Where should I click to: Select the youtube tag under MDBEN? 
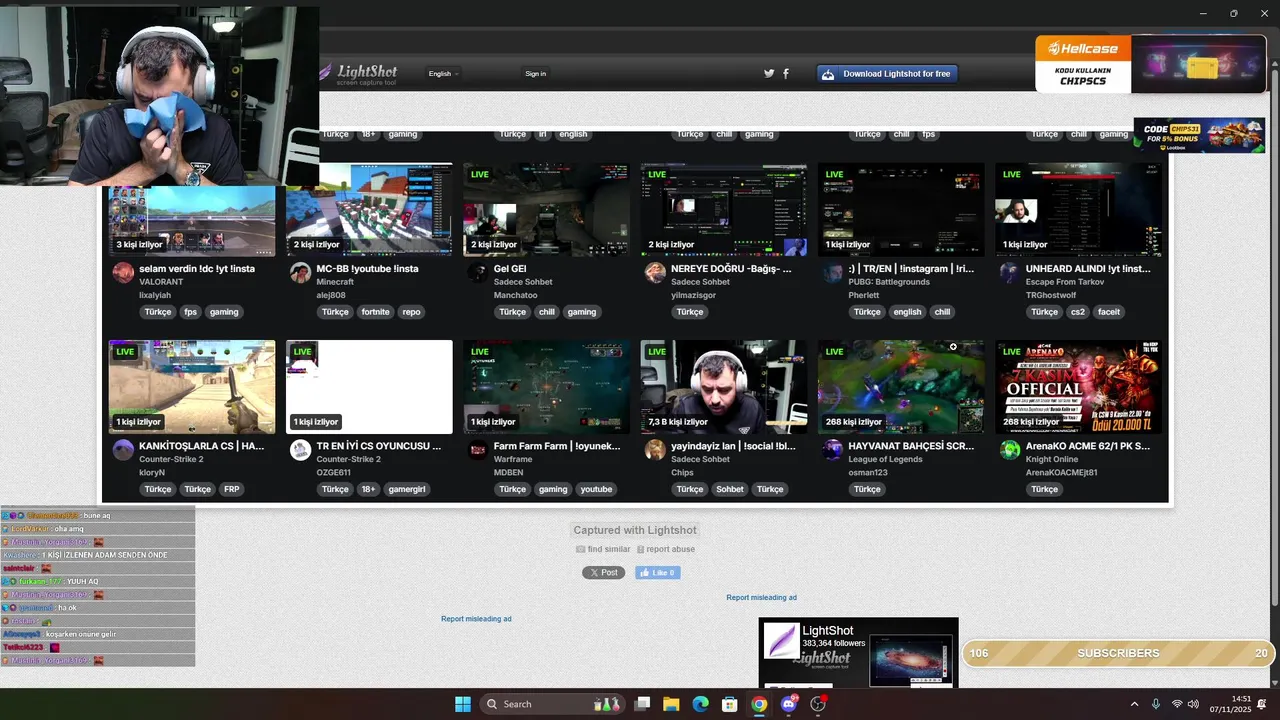597,490
